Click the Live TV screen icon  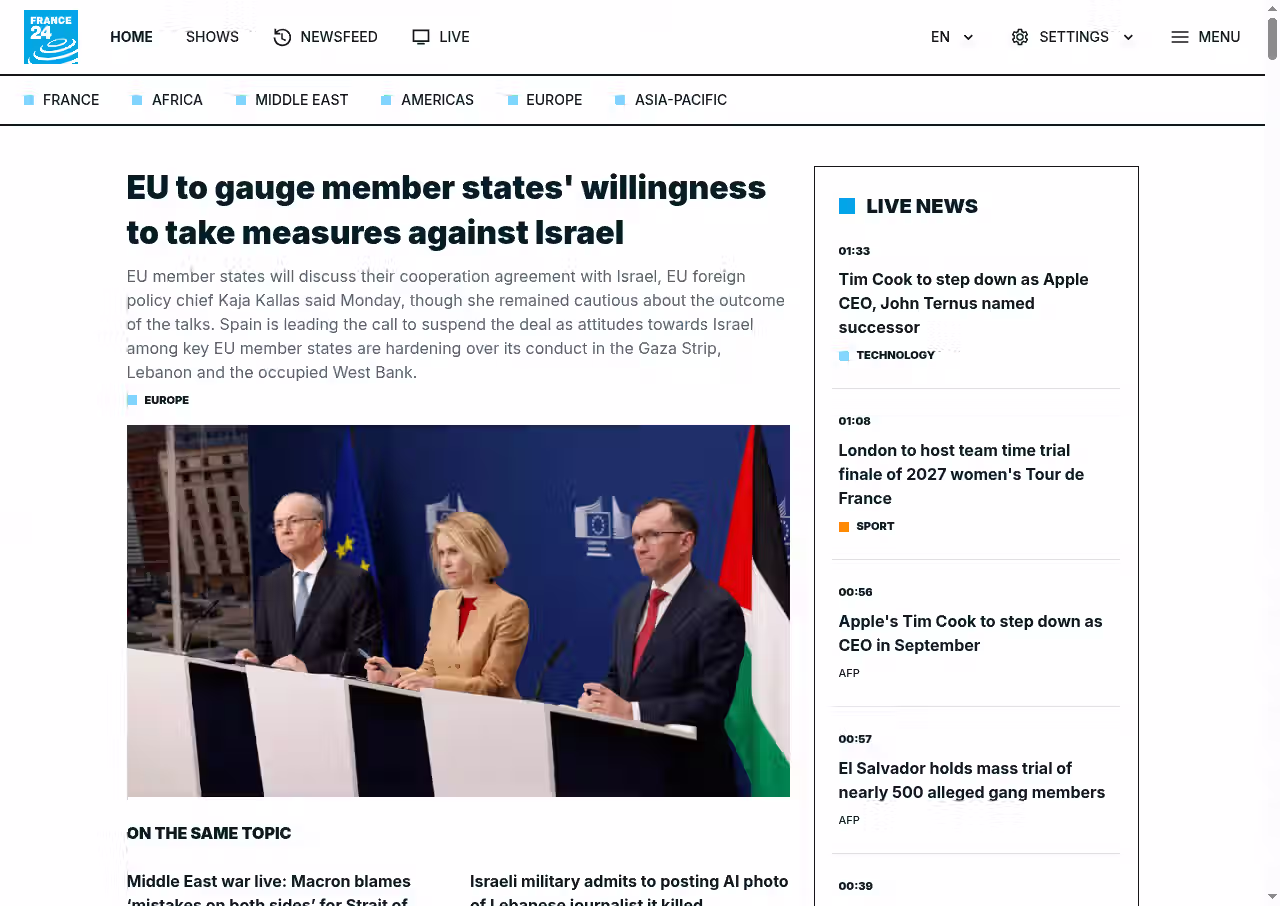point(421,37)
